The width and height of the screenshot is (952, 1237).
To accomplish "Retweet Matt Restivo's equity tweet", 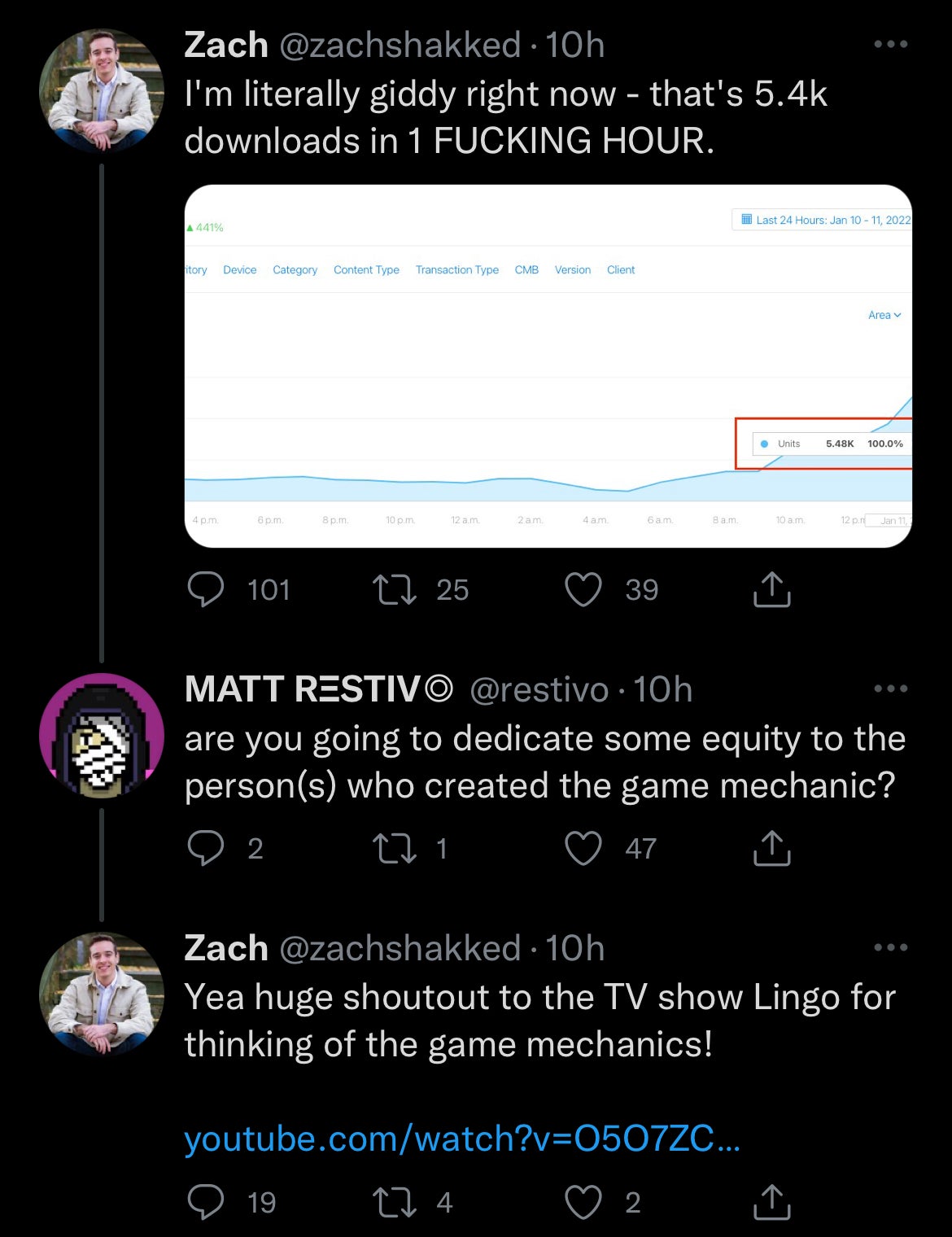I will [394, 849].
